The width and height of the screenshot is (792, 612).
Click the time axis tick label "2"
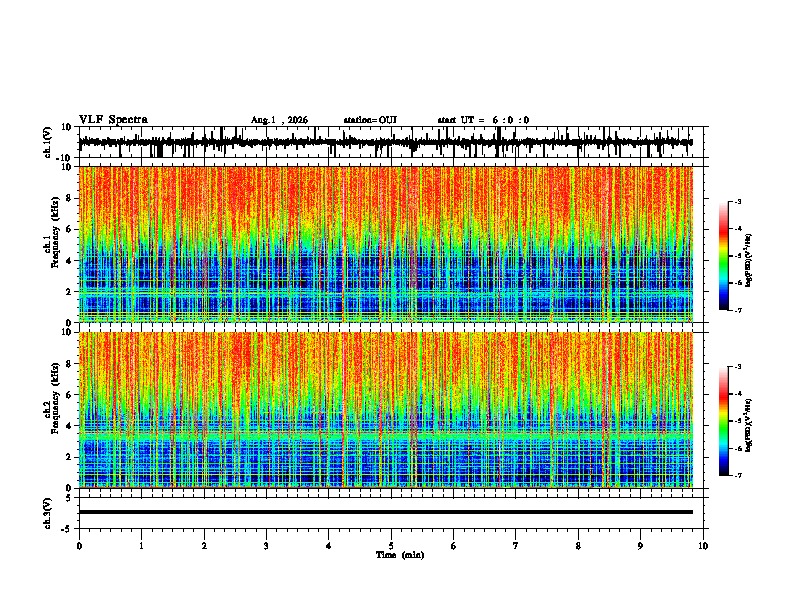point(204,546)
